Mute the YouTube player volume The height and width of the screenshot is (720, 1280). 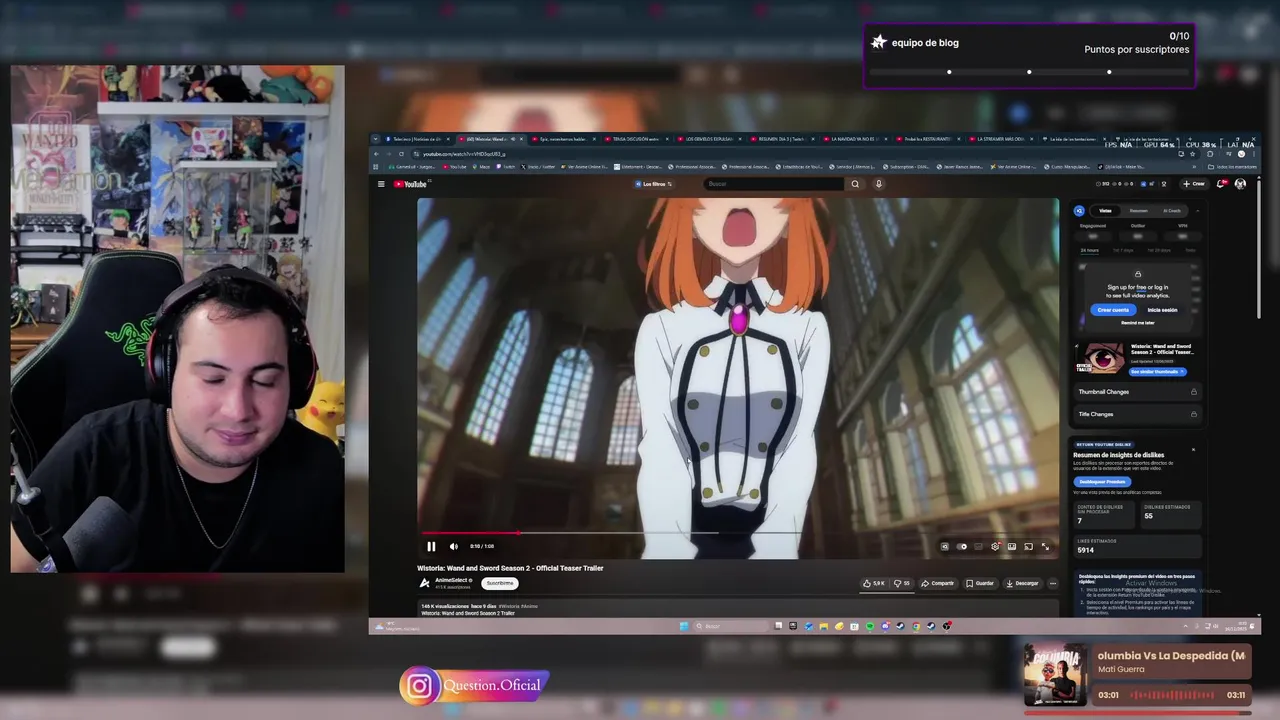[x=453, y=547]
